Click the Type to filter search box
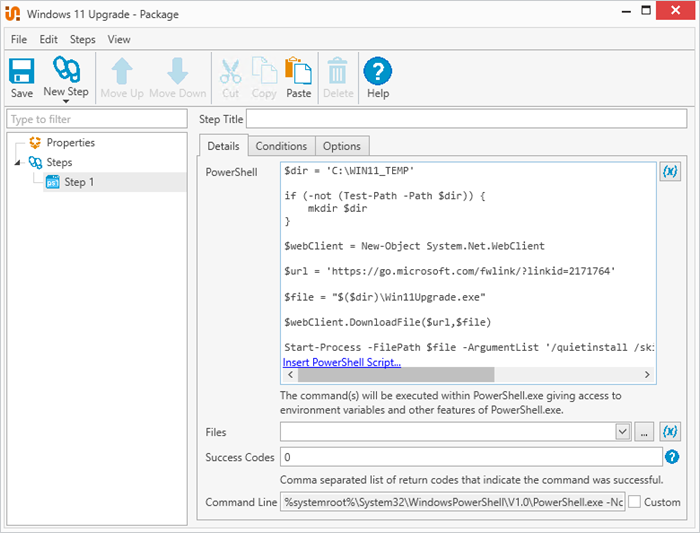Image resolution: width=700 pixels, height=533 pixels. click(96, 120)
